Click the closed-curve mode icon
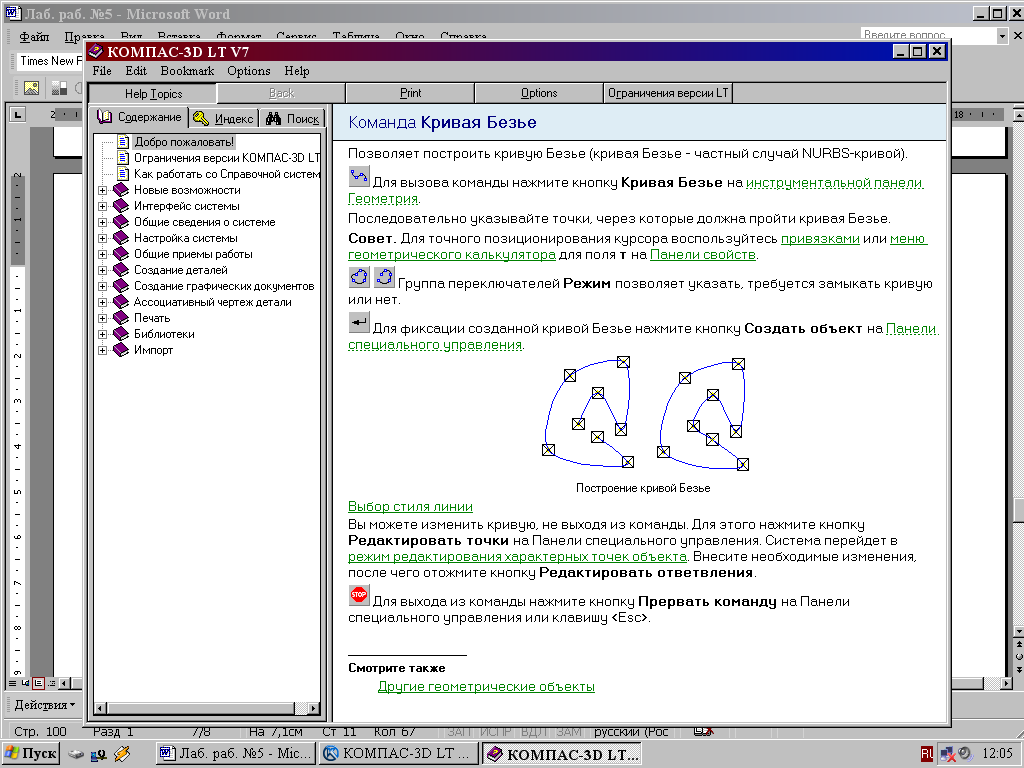Screen dimensions: 1024x768 [359, 277]
